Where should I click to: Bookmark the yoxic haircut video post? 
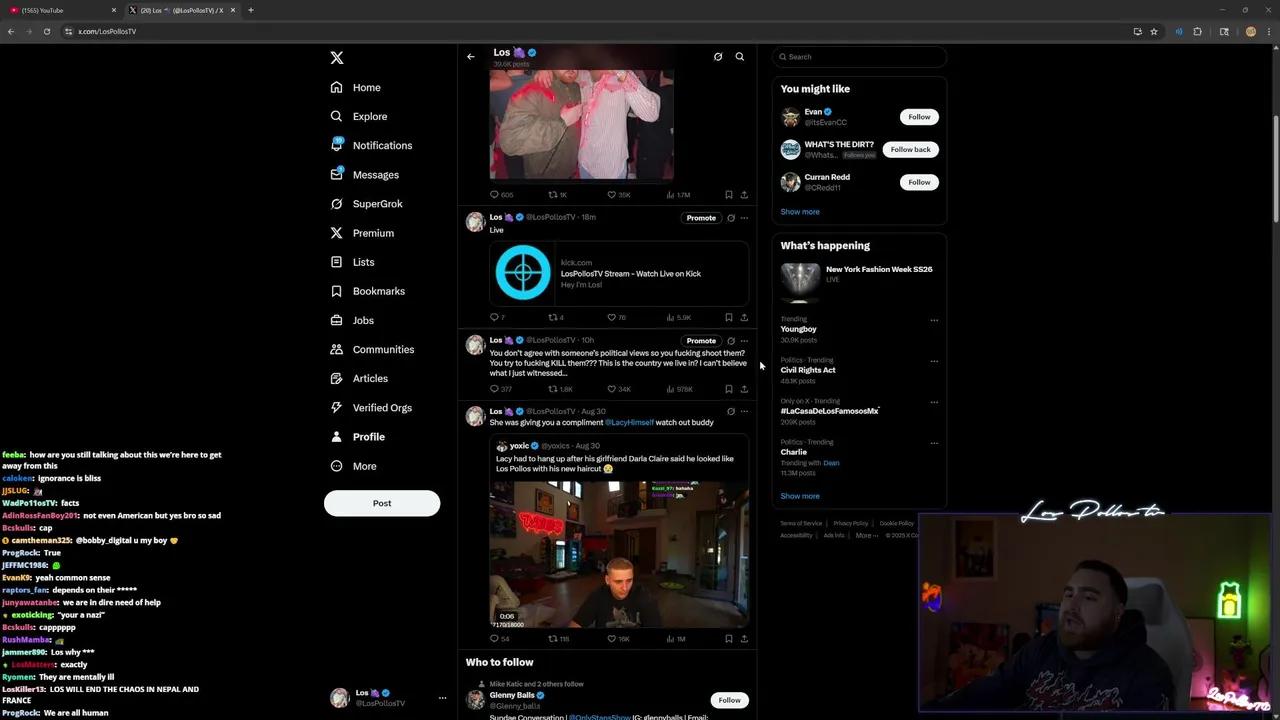pos(729,639)
